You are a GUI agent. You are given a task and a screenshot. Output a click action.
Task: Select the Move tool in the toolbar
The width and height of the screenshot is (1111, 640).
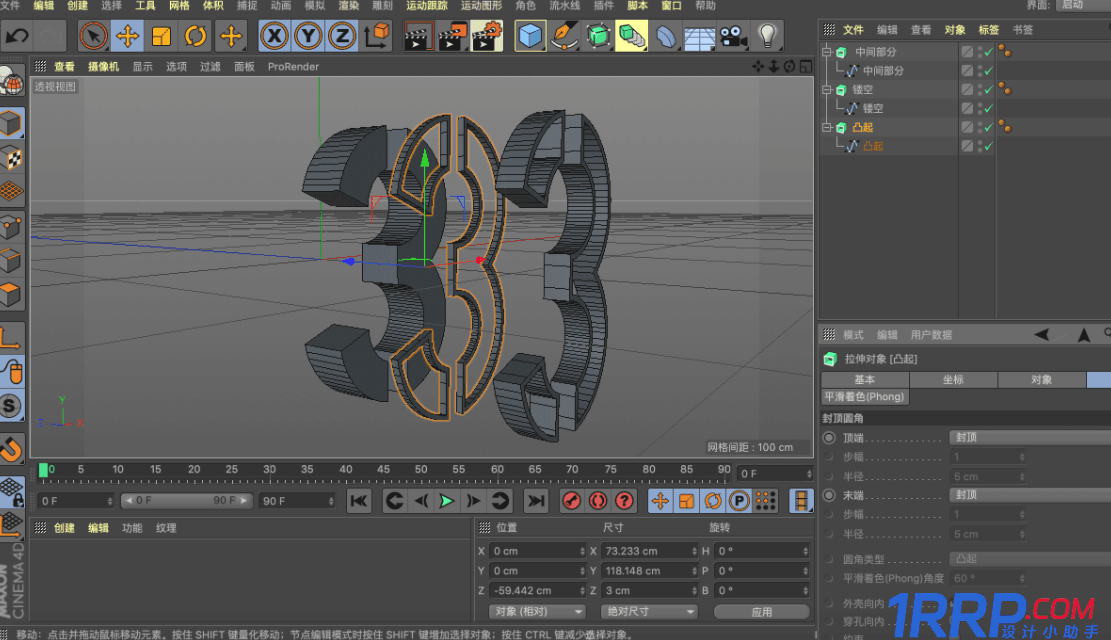coord(125,37)
